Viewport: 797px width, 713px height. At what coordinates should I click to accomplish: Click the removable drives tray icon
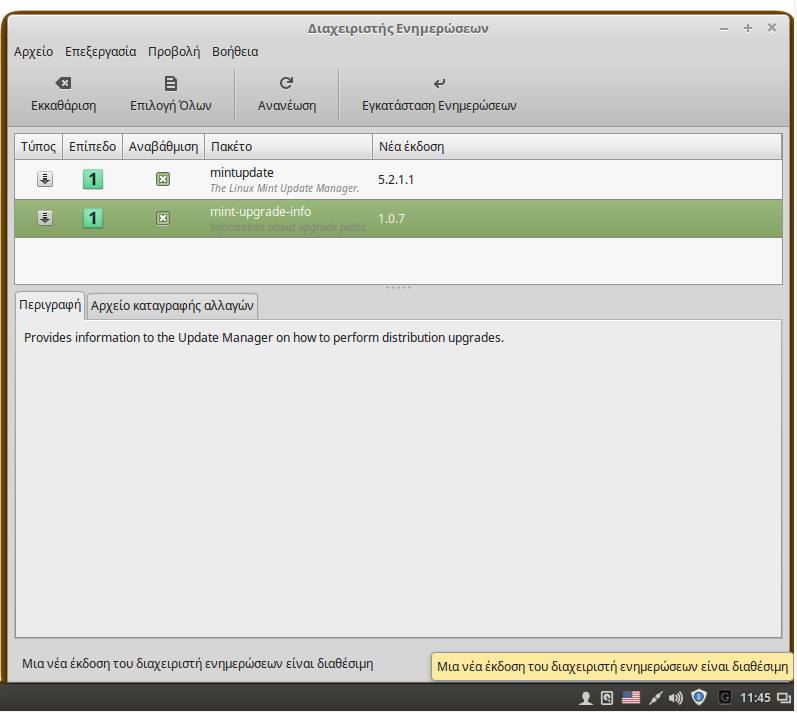(607, 698)
